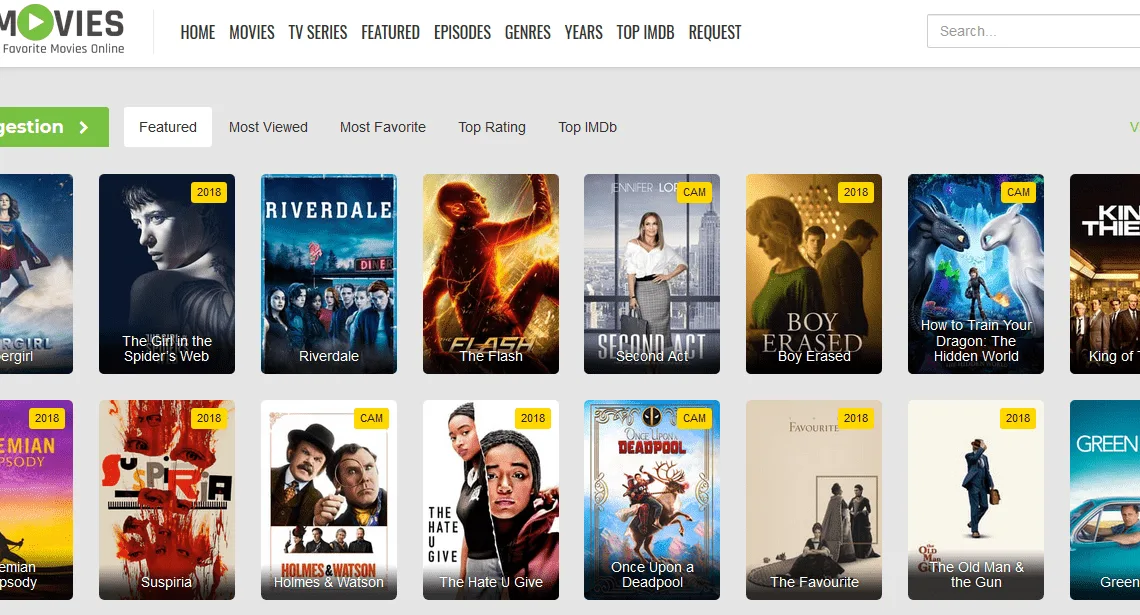This screenshot has width=1140, height=615.
Task: Switch to Top Rating tab
Action: pyautogui.click(x=492, y=126)
